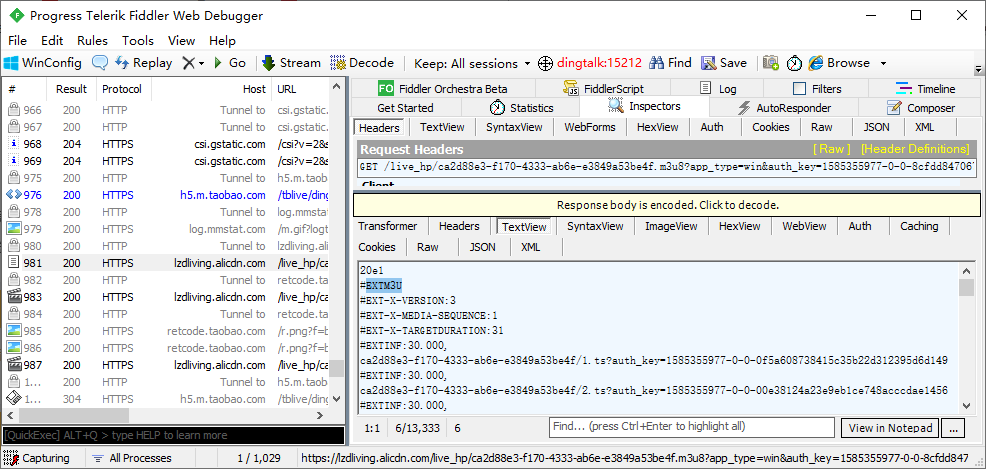Open the Help menu
The height and width of the screenshot is (469, 986).
(222, 41)
